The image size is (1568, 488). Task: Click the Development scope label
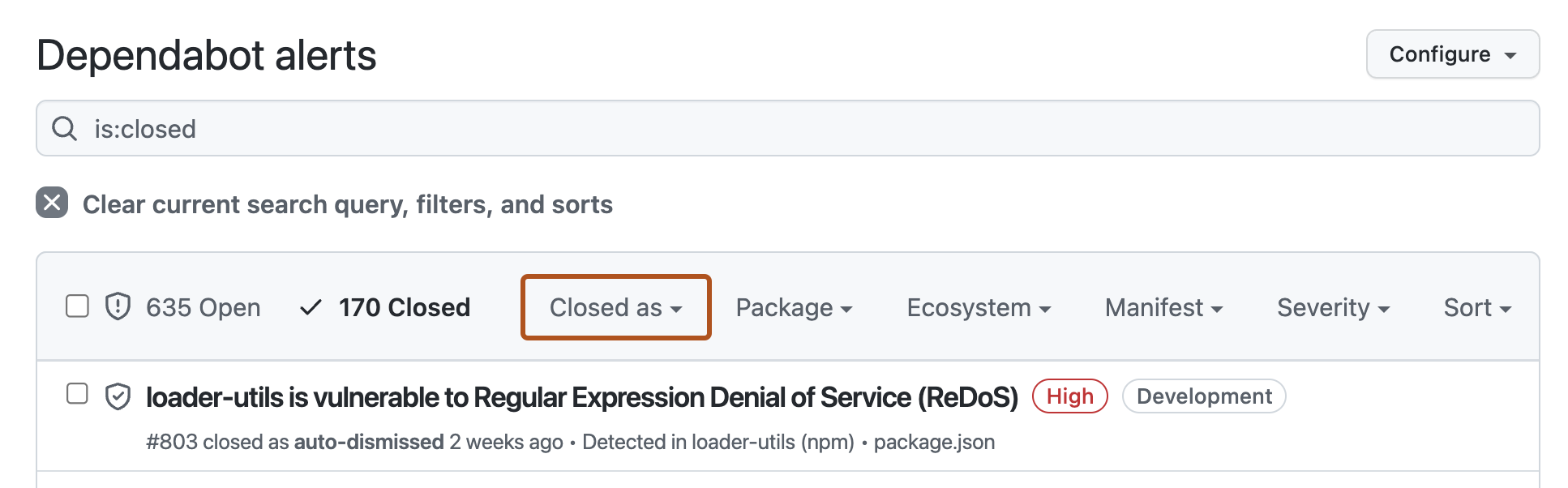[1203, 396]
